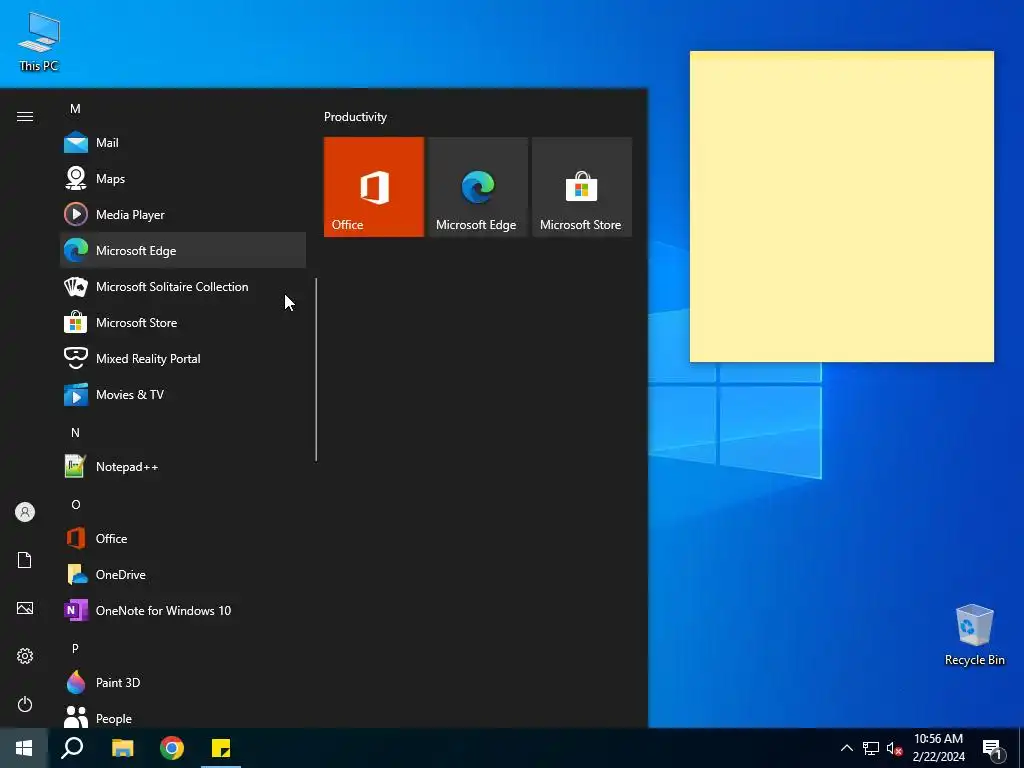Click the P letter header
The height and width of the screenshot is (768, 1024).
click(75, 648)
